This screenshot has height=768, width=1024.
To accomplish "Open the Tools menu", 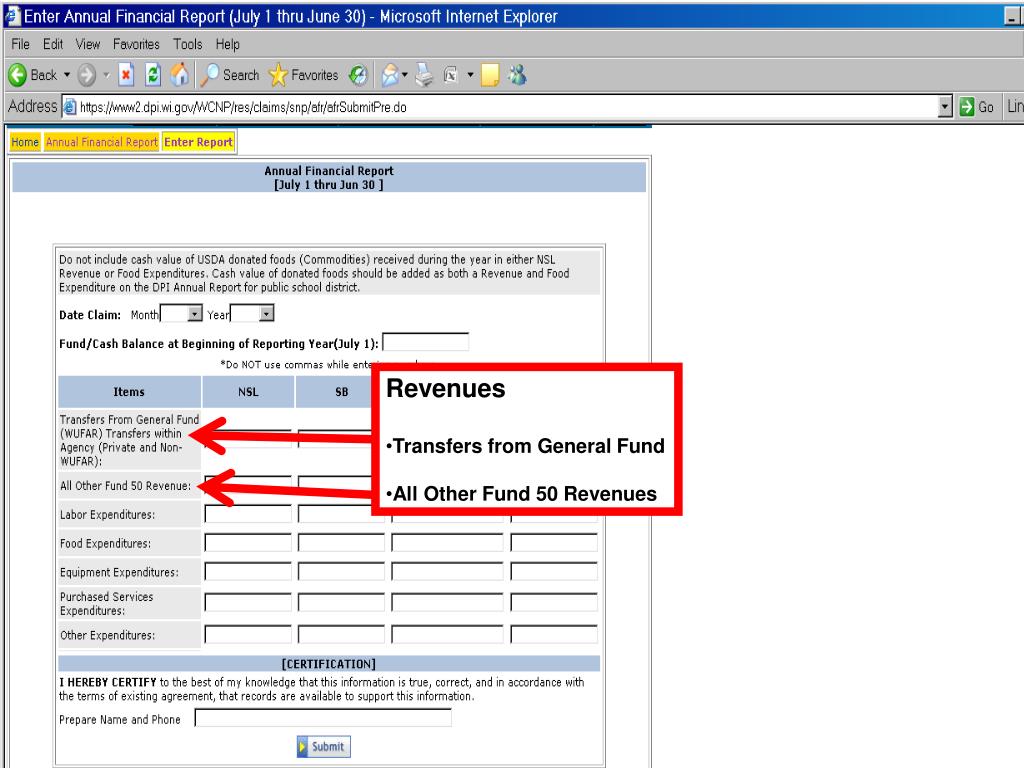I will click(187, 44).
